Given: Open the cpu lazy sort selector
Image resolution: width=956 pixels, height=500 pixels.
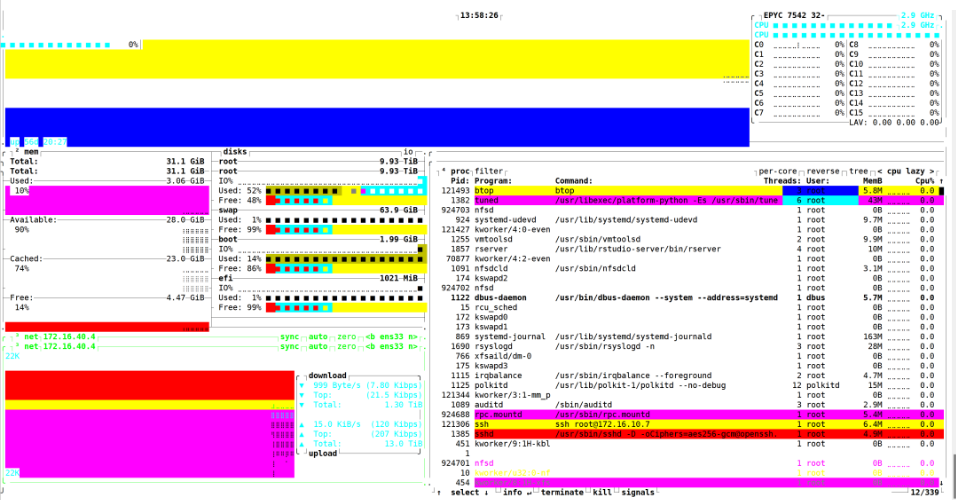Looking at the screenshot, I should pos(905,171).
